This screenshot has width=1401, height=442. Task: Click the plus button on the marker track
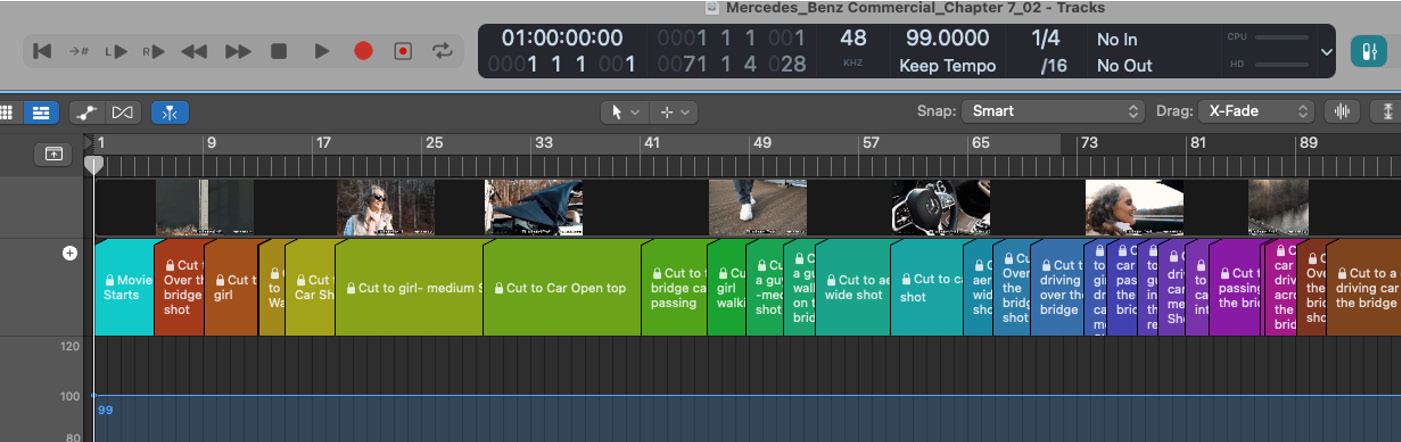(70, 253)
